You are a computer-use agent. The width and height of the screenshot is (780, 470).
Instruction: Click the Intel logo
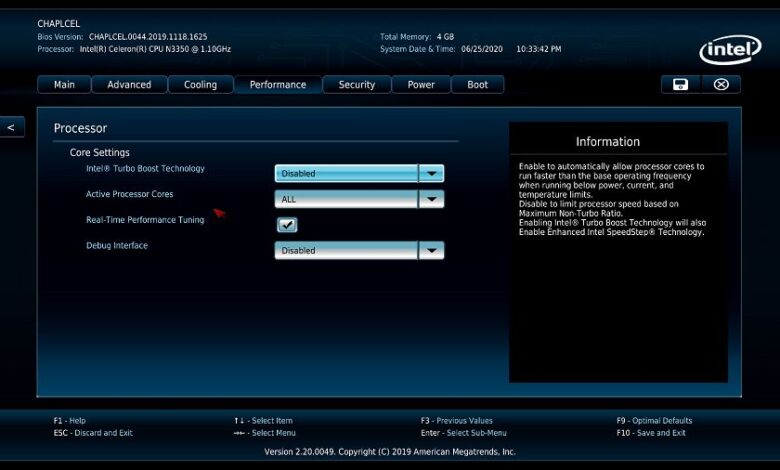pyautogui.click(x=730, y=49)
